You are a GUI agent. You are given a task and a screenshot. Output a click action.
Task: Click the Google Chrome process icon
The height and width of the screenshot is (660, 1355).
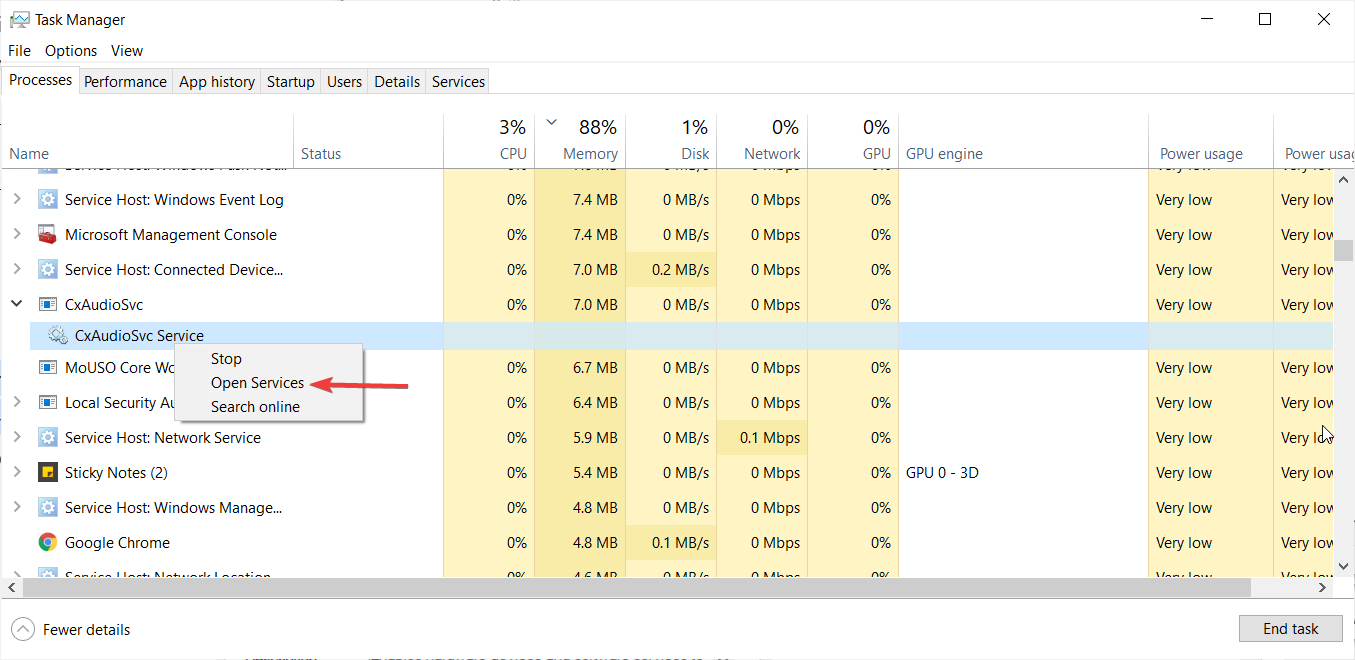47,543
